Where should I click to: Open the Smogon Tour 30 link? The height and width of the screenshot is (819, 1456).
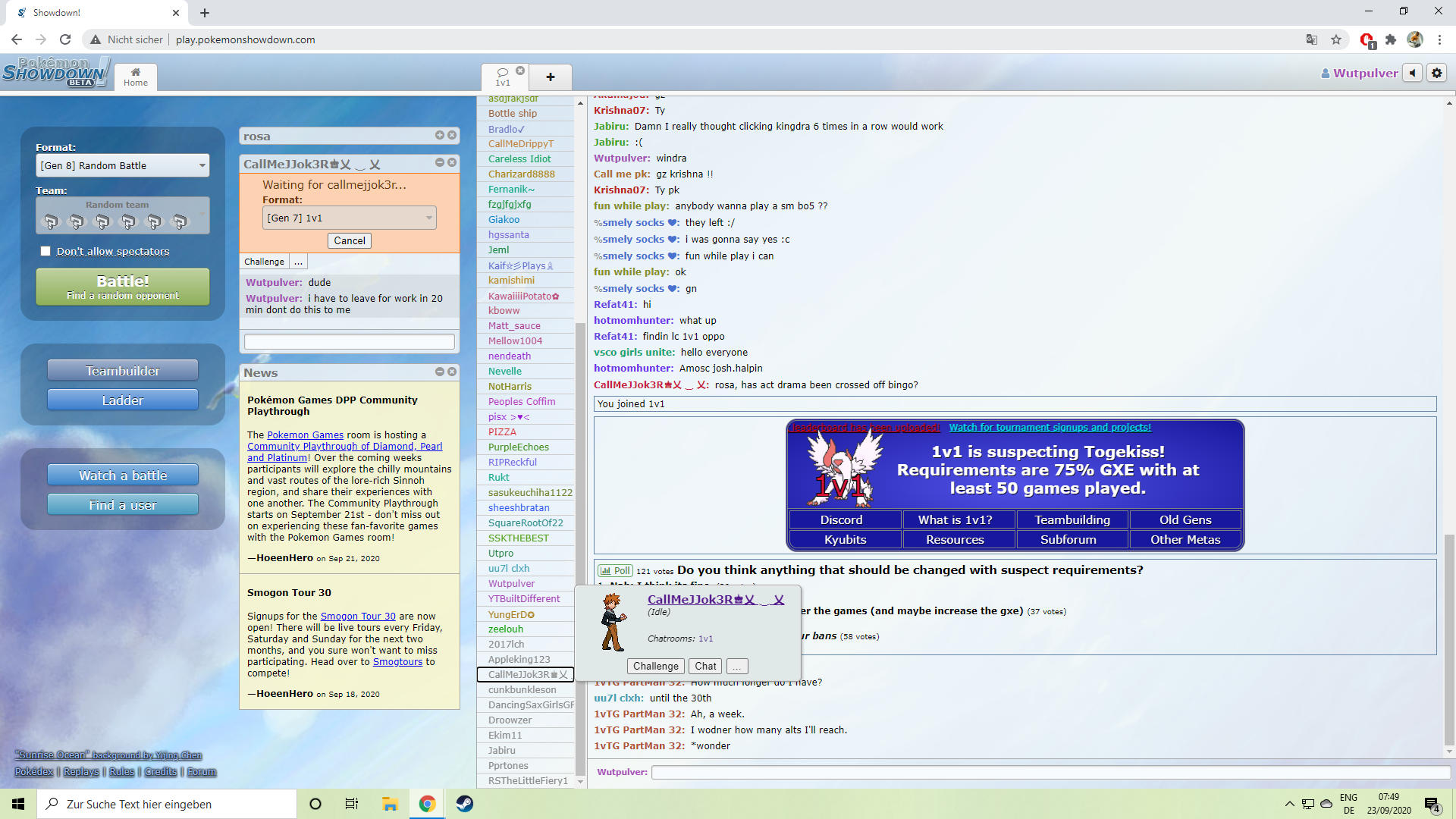pos(358,617)
